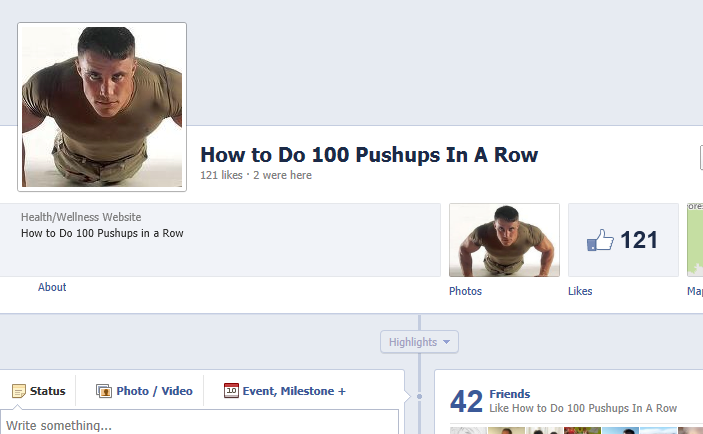Click the calendar icon for Event, Milestone
This screenshot has width=703, height=434.
click(x=231, y=391)
